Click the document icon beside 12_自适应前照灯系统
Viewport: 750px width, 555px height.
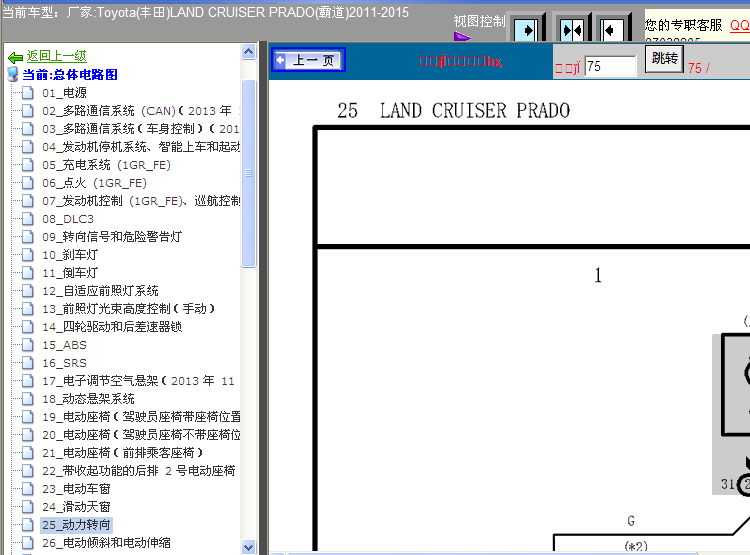point(28,291)
